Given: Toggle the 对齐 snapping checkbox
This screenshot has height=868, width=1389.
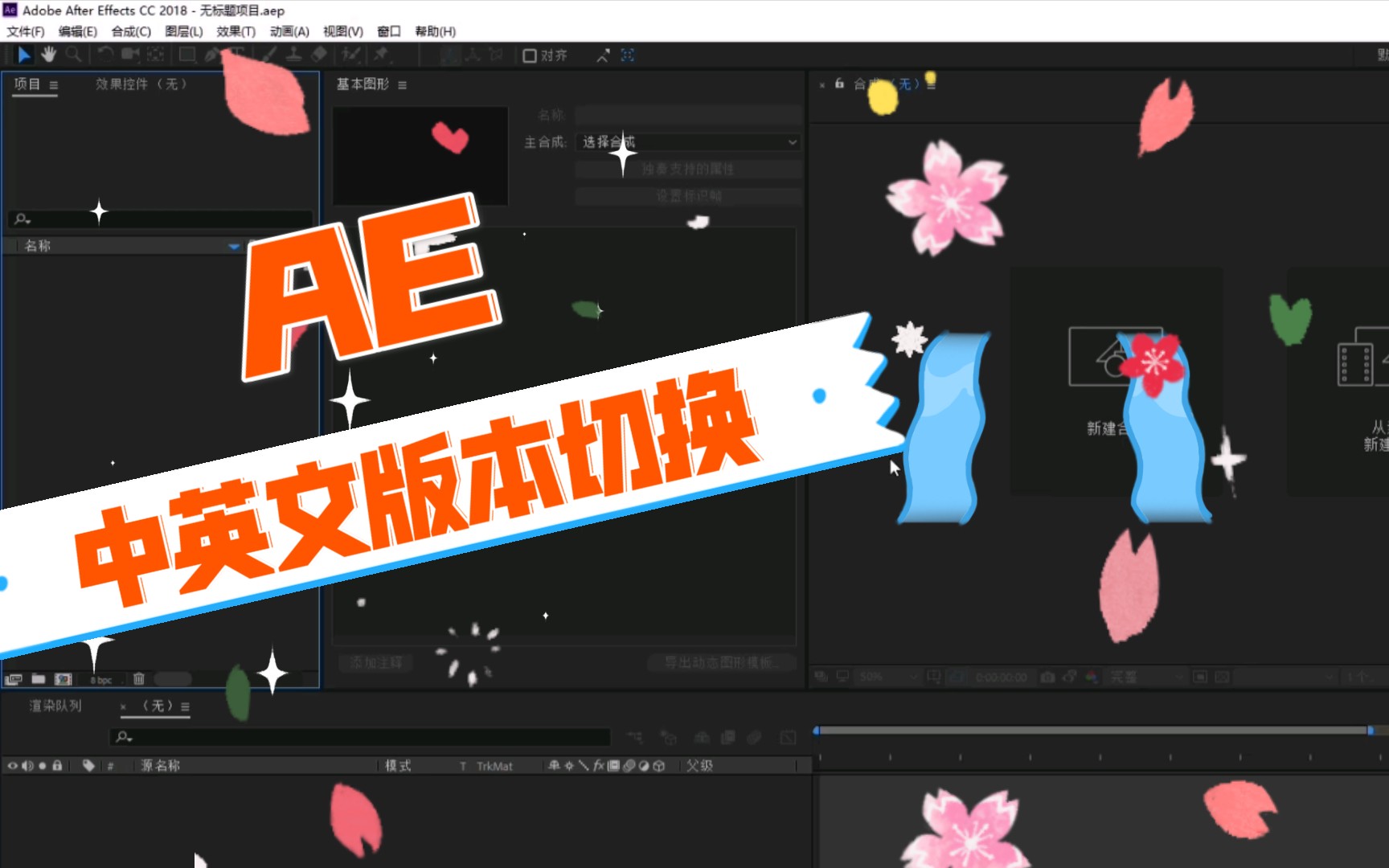Looking at the screenshot, I should coord(530,55).
